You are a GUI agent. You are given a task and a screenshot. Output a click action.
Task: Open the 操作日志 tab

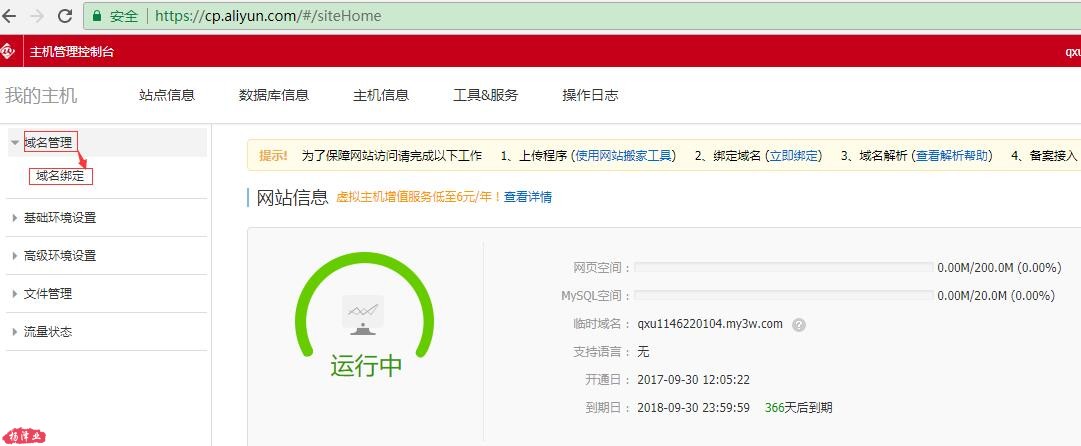tap(590, 96)
